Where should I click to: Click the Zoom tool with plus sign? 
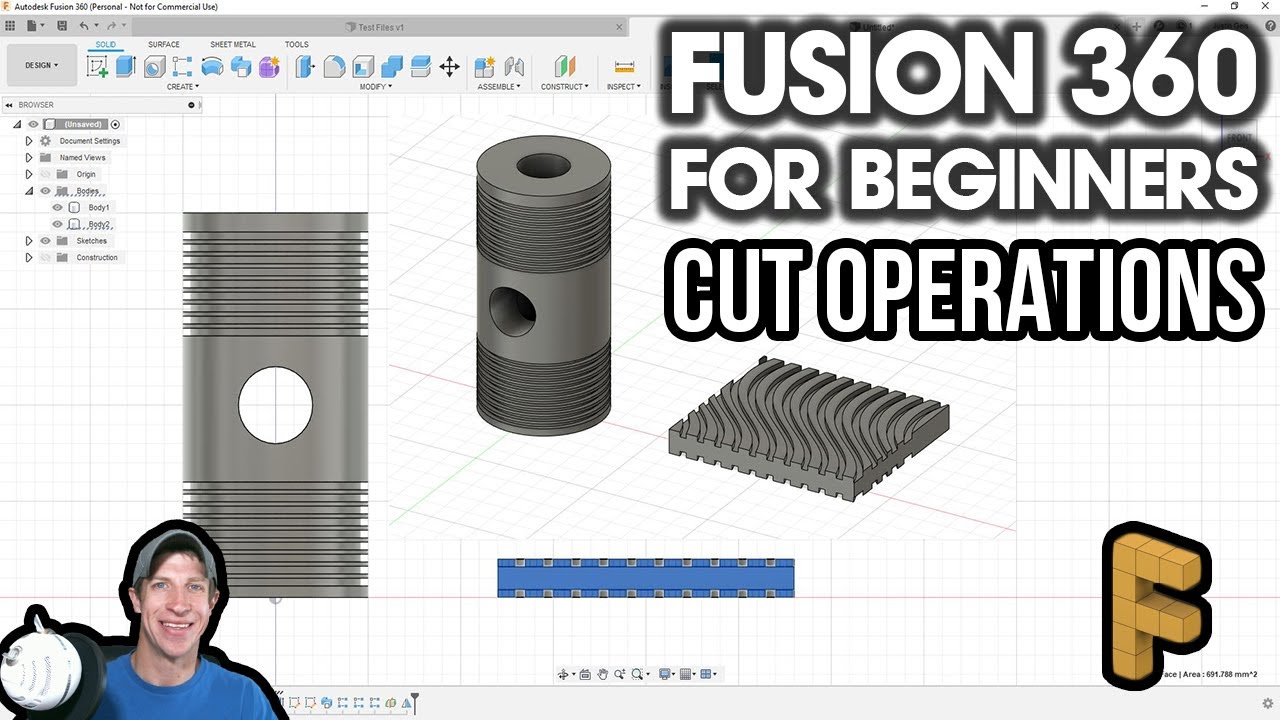coord(620,675)
